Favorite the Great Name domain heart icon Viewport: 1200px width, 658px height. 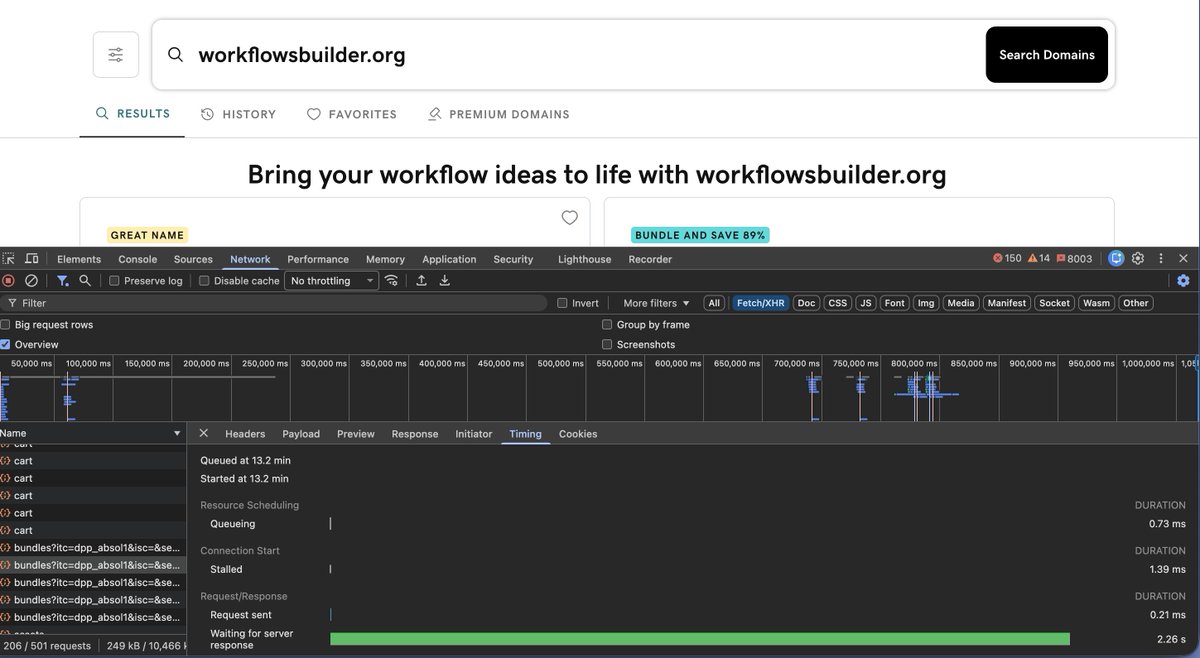click(569, 217)
